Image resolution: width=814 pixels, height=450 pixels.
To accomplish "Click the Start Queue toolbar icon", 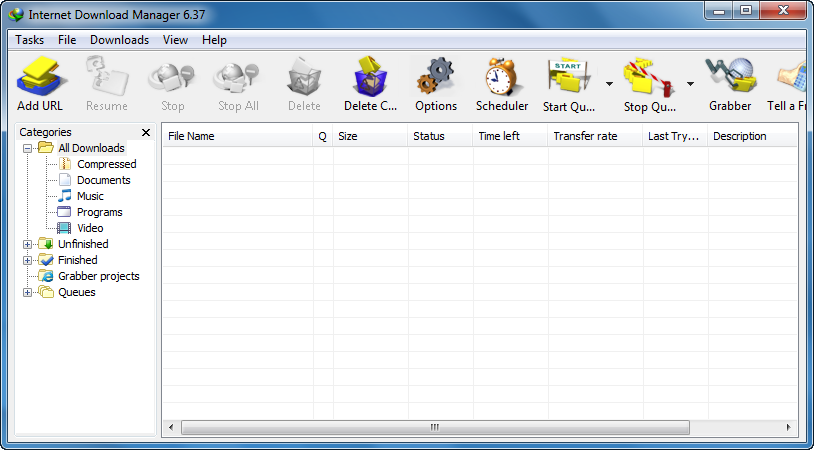I will (568, 77).
